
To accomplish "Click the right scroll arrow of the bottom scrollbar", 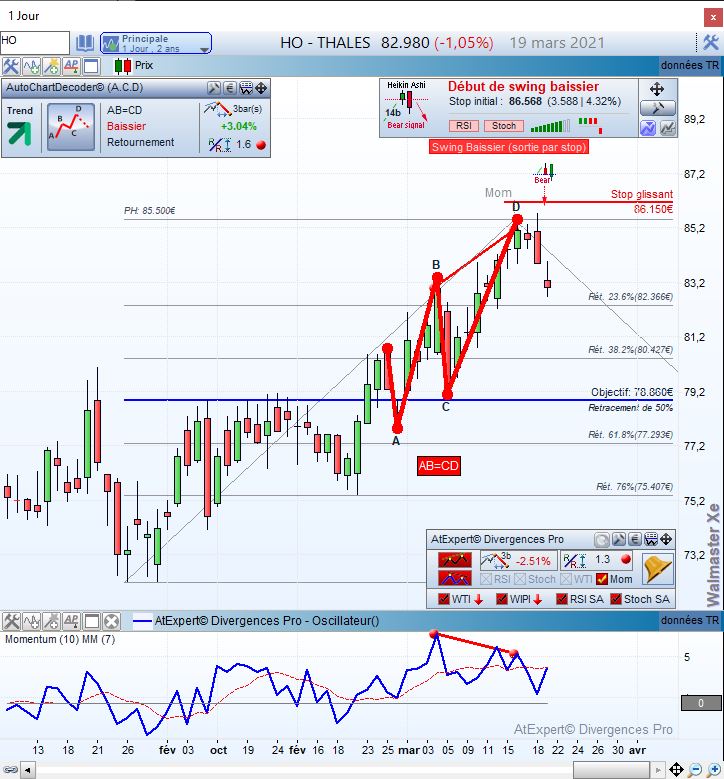I will pyautogui.click(x=658, y=771).
